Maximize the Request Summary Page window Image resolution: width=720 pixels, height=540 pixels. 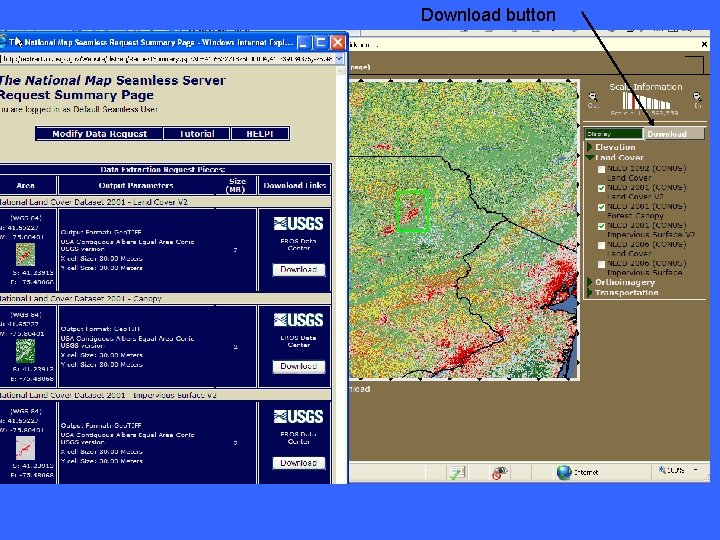coord(321,43)
